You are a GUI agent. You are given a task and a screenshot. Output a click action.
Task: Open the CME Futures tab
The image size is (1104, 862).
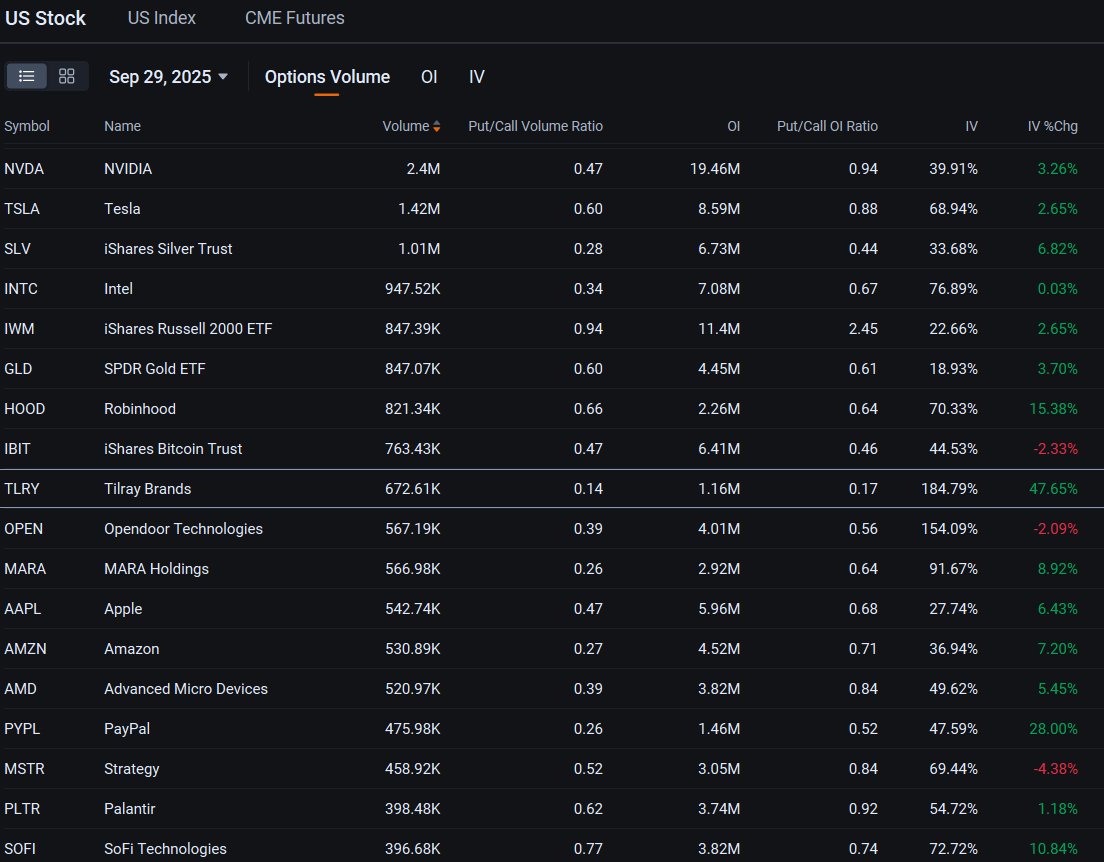294,18
